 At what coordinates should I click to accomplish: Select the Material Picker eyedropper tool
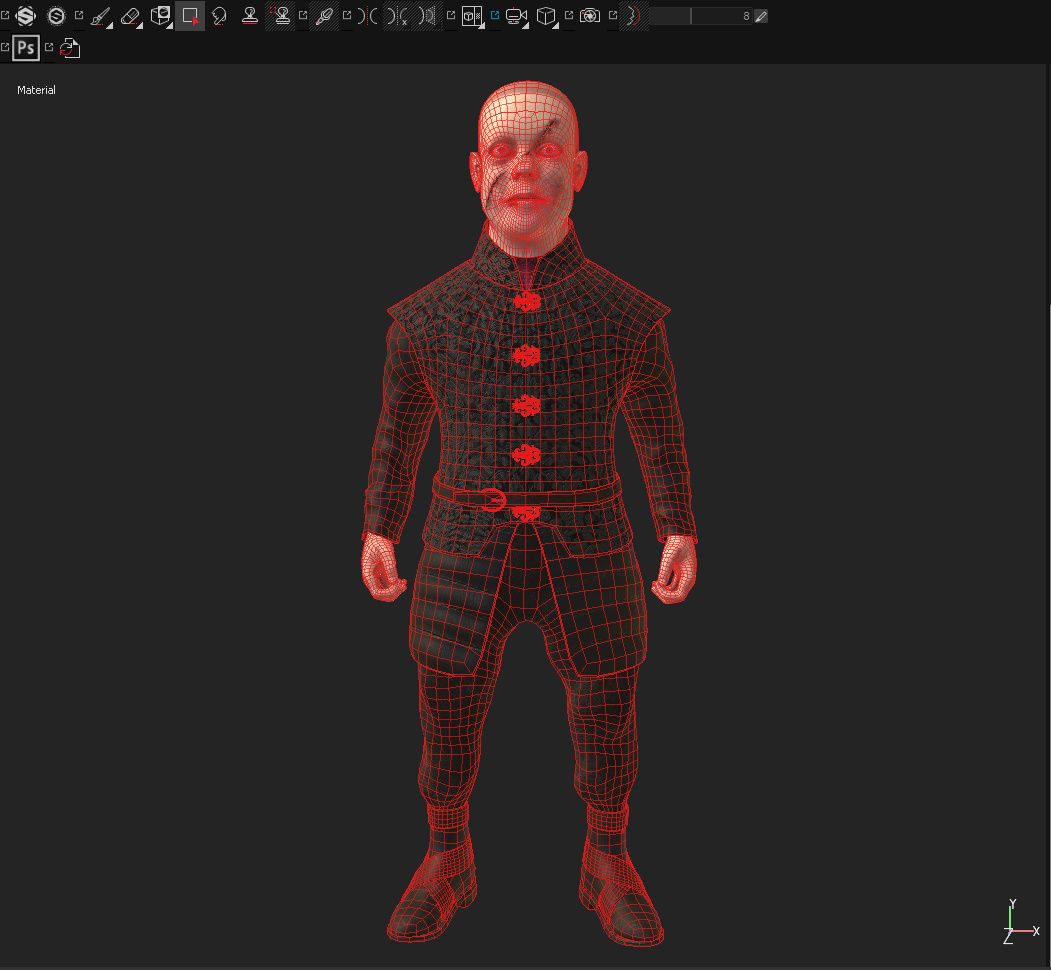324,16
